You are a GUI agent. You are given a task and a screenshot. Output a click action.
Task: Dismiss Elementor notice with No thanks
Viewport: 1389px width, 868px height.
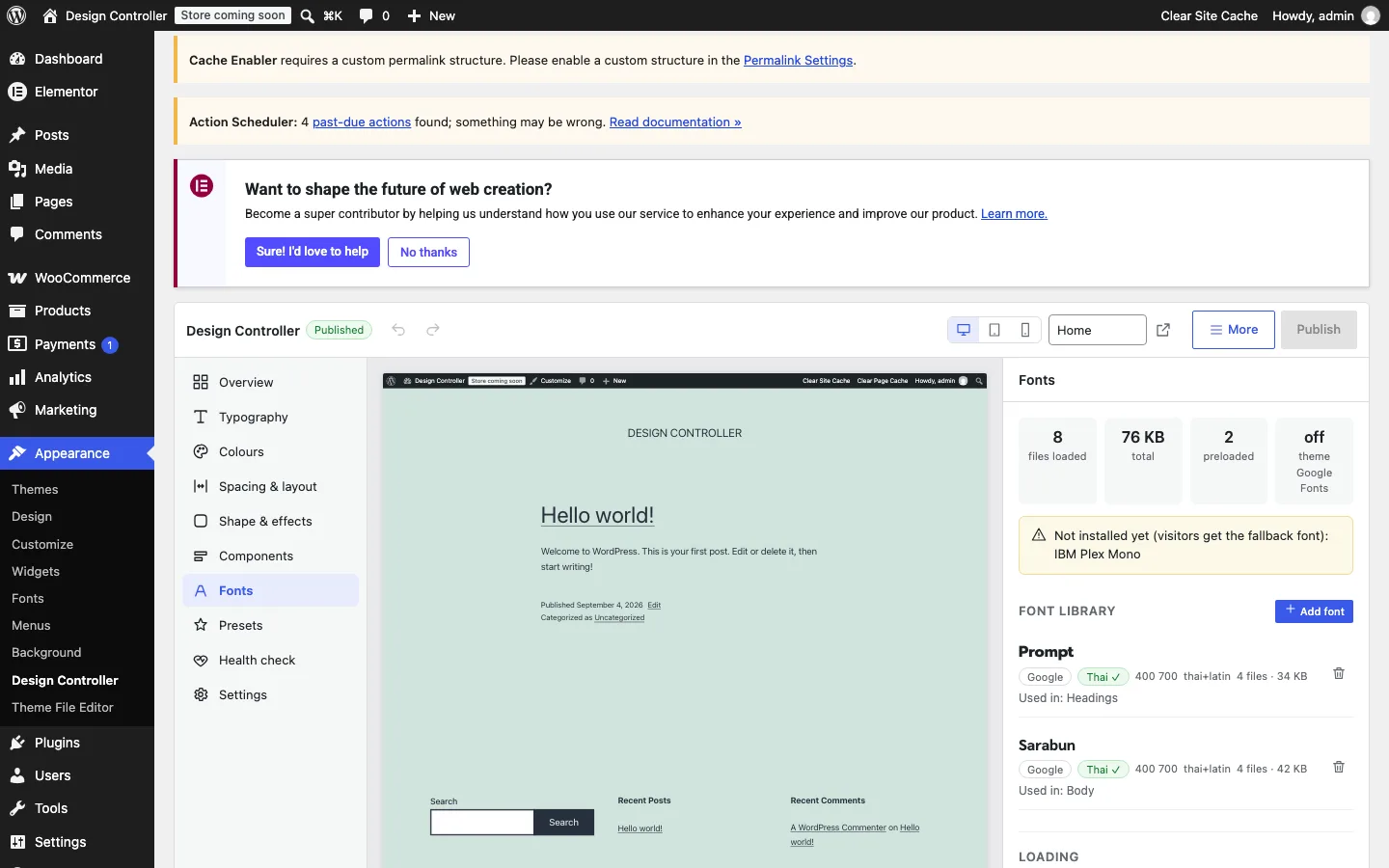[x=428, y=253]
